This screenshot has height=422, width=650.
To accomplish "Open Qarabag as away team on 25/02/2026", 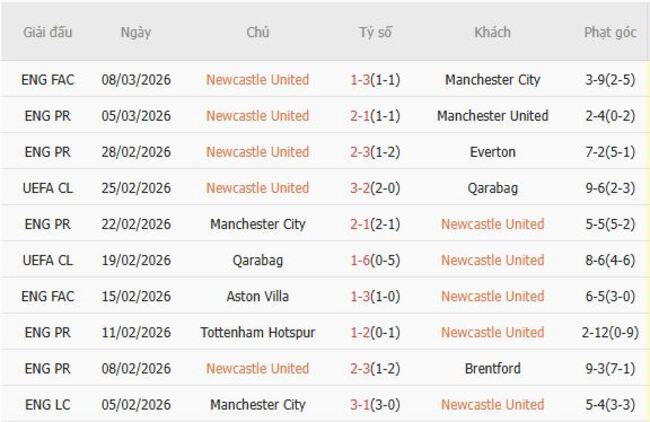I will (x=492, y=188).
